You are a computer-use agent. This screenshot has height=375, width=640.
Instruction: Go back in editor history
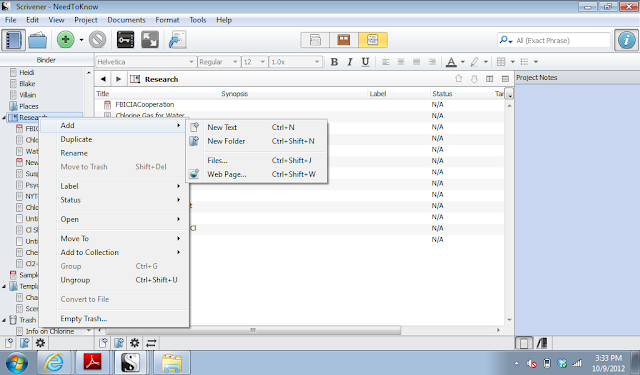pyautogui.click(x=103, y=79)
